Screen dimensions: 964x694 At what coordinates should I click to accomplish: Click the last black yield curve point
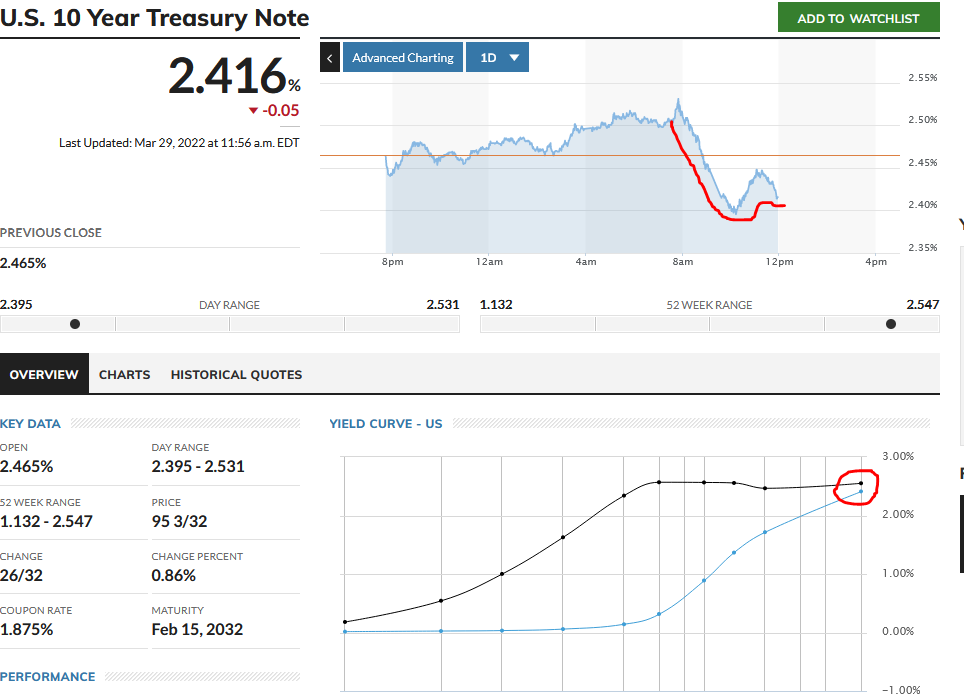(861, 483)
